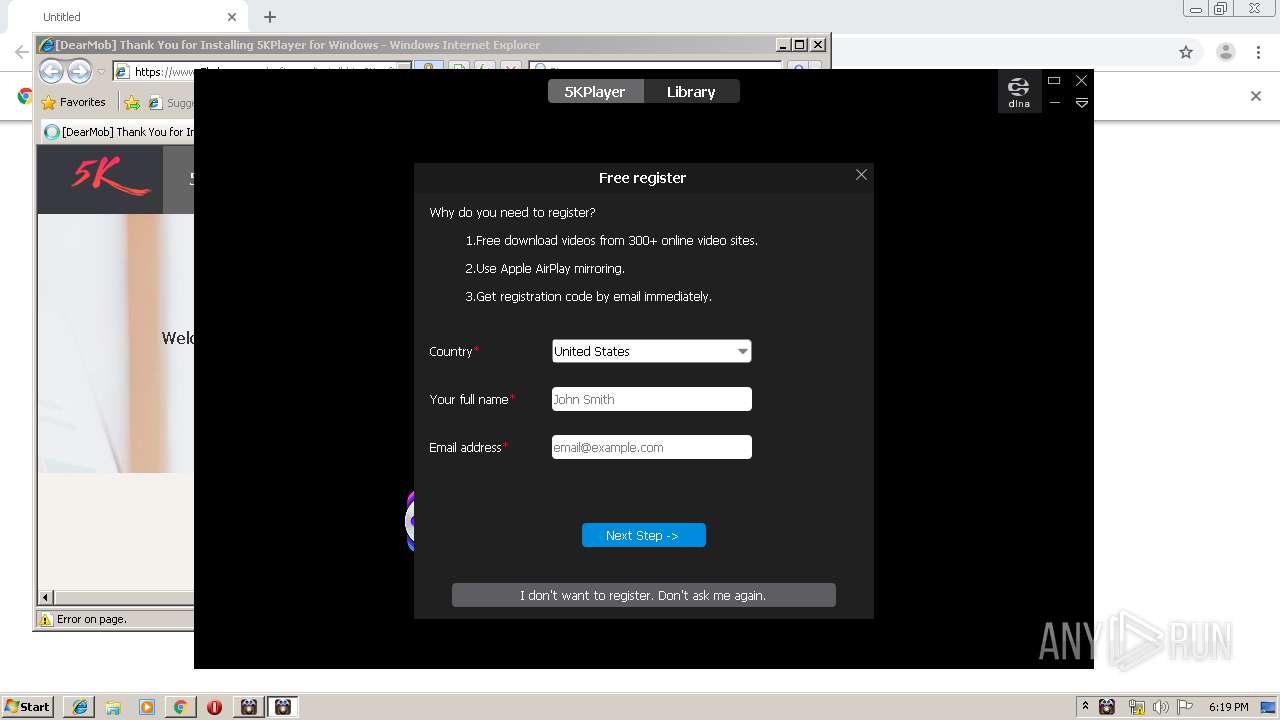Image resolution: width=1280 pixels, height=720 pixels.
Task: Open the Country dropdown showing United States
Action: coord(651,351)
